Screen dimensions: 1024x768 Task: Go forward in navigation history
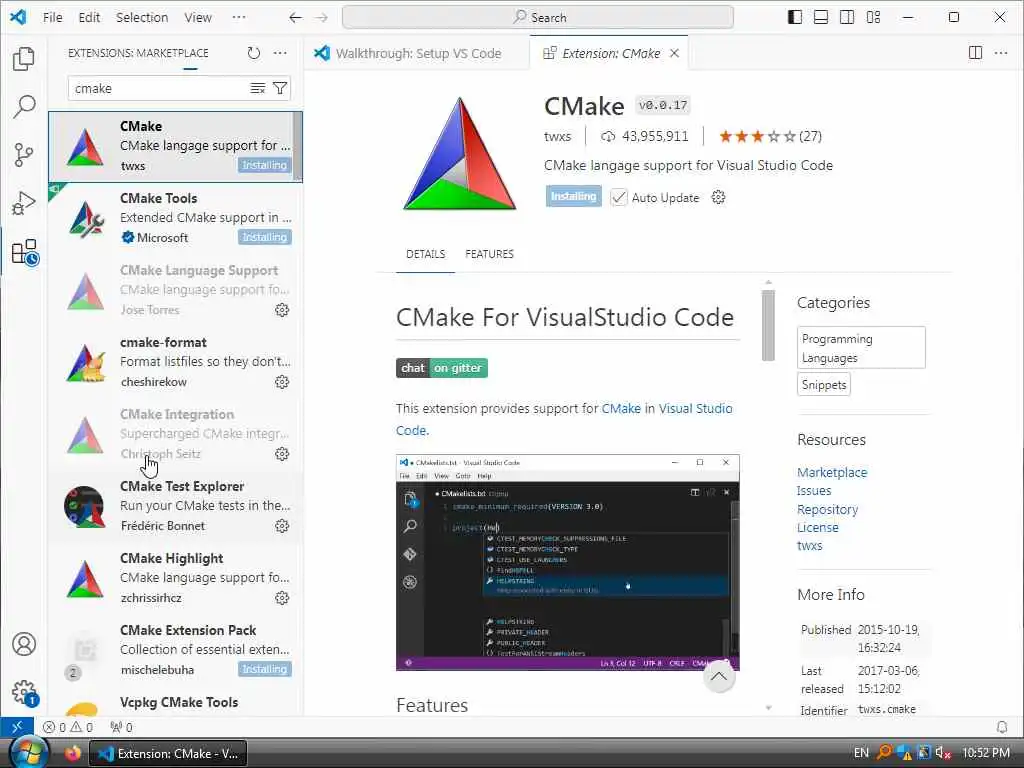pyautogui.click(x=321, y=18)
